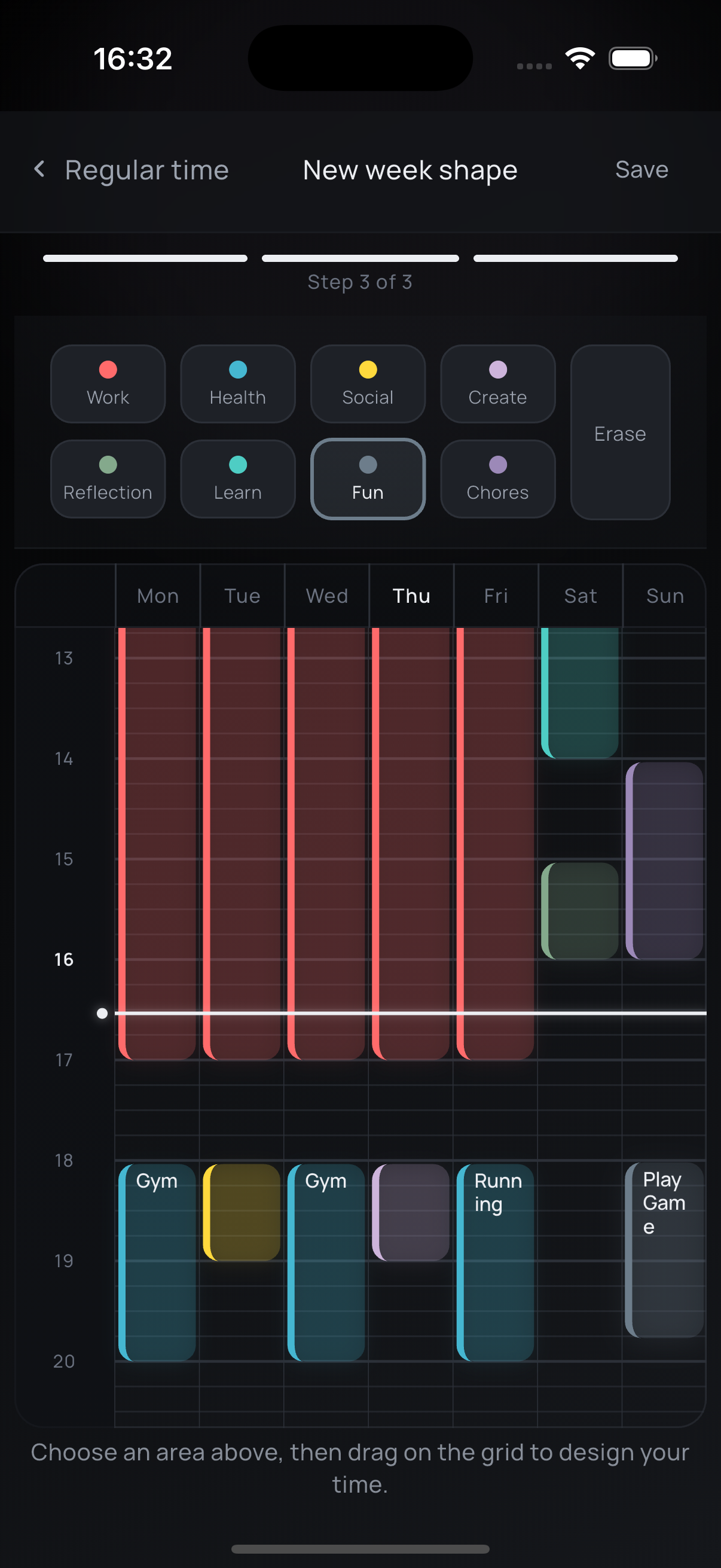Tap the highlighted Thu column header

pyautogui.click(x=411, y=596)
